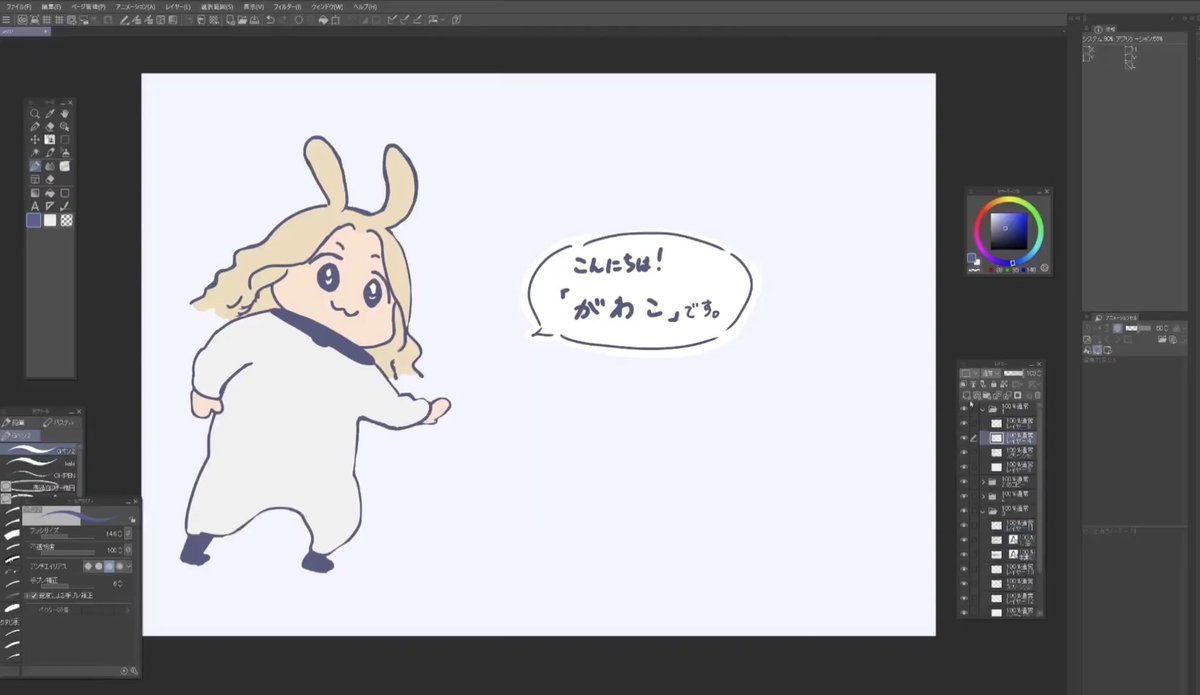Collapse the open folder containing text layers
Screen dimensions: 1200x695
(x=983, y=510)
